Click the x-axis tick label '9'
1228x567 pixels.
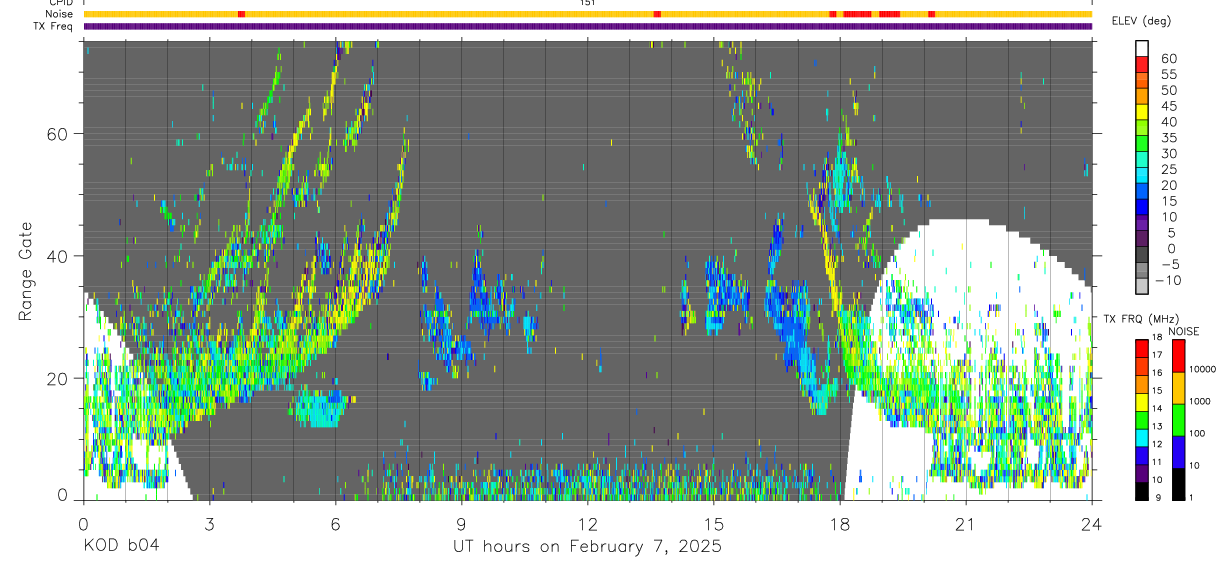tap(461, 524)
